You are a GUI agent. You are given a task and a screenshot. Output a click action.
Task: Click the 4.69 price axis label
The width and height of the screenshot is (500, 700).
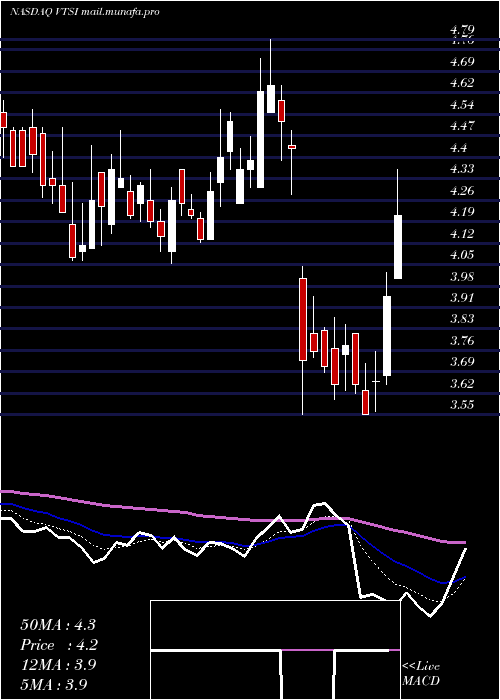(462, 62)
